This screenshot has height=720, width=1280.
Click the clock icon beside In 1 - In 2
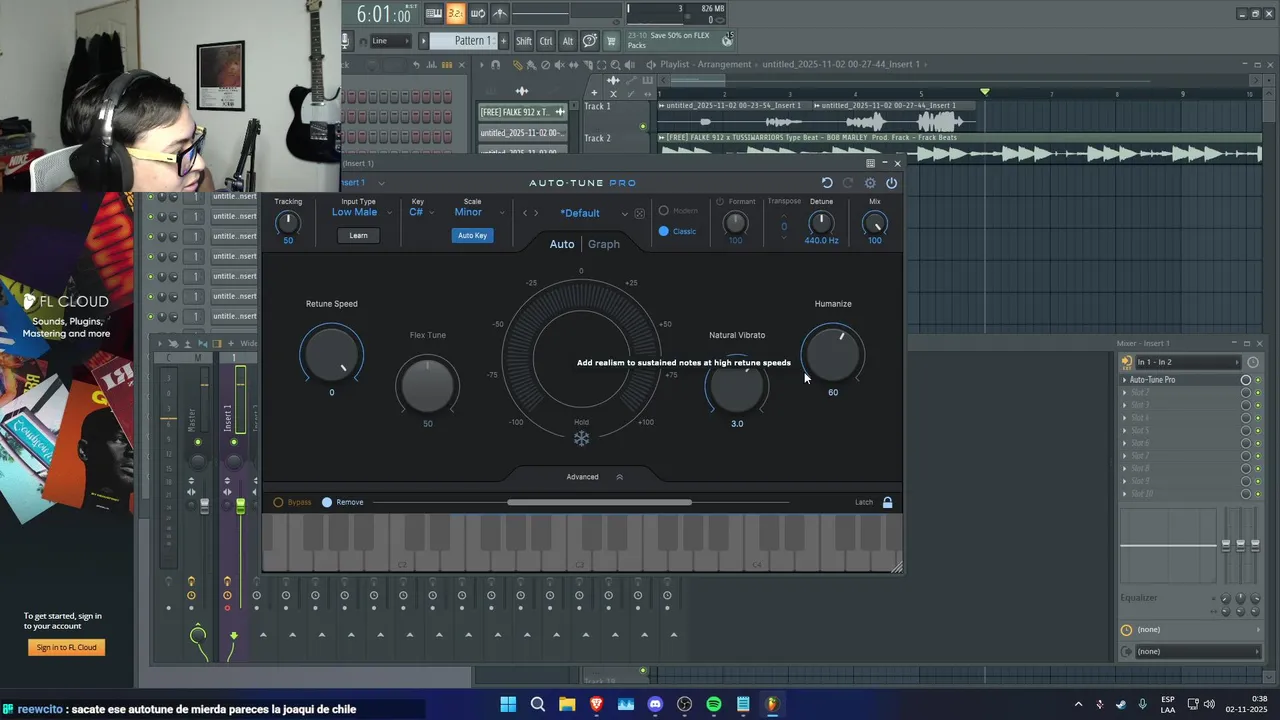tap(1253, 362)
